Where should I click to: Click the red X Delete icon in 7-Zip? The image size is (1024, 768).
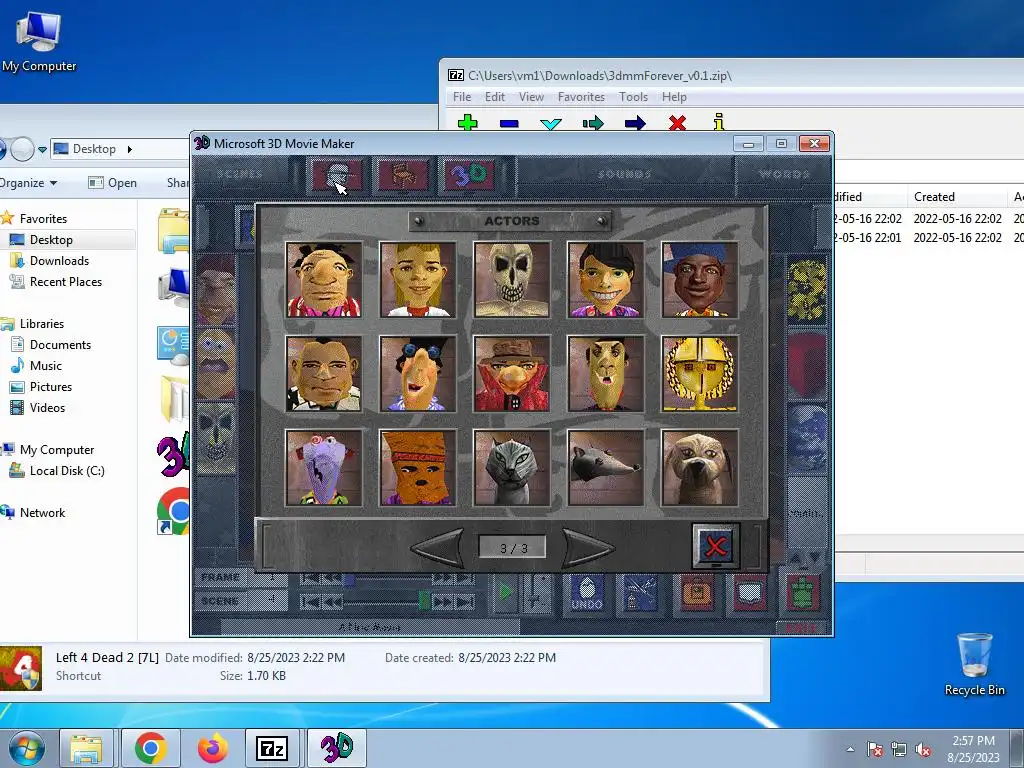[x=677, y=123]
